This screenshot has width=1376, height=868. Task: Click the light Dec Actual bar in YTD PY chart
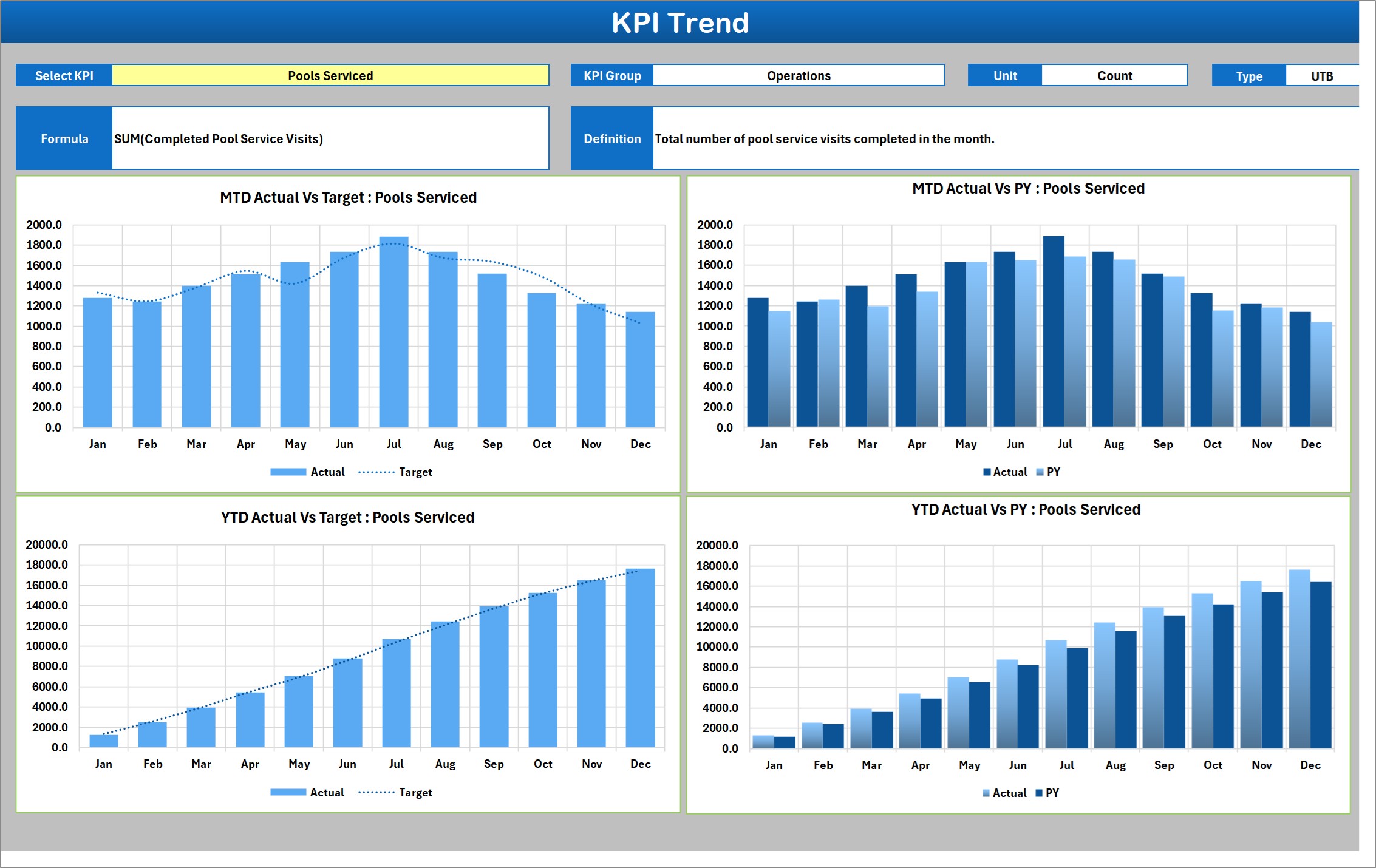[x=1299, y=659]
